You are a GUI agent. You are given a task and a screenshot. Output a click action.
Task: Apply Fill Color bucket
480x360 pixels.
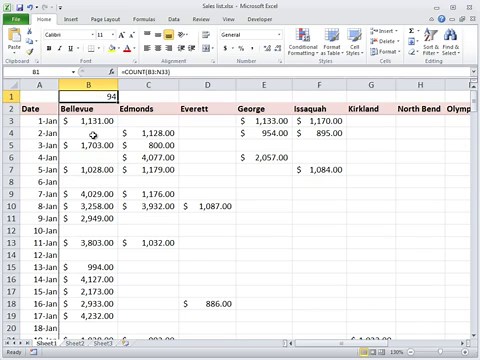click(x=112, y=48)
